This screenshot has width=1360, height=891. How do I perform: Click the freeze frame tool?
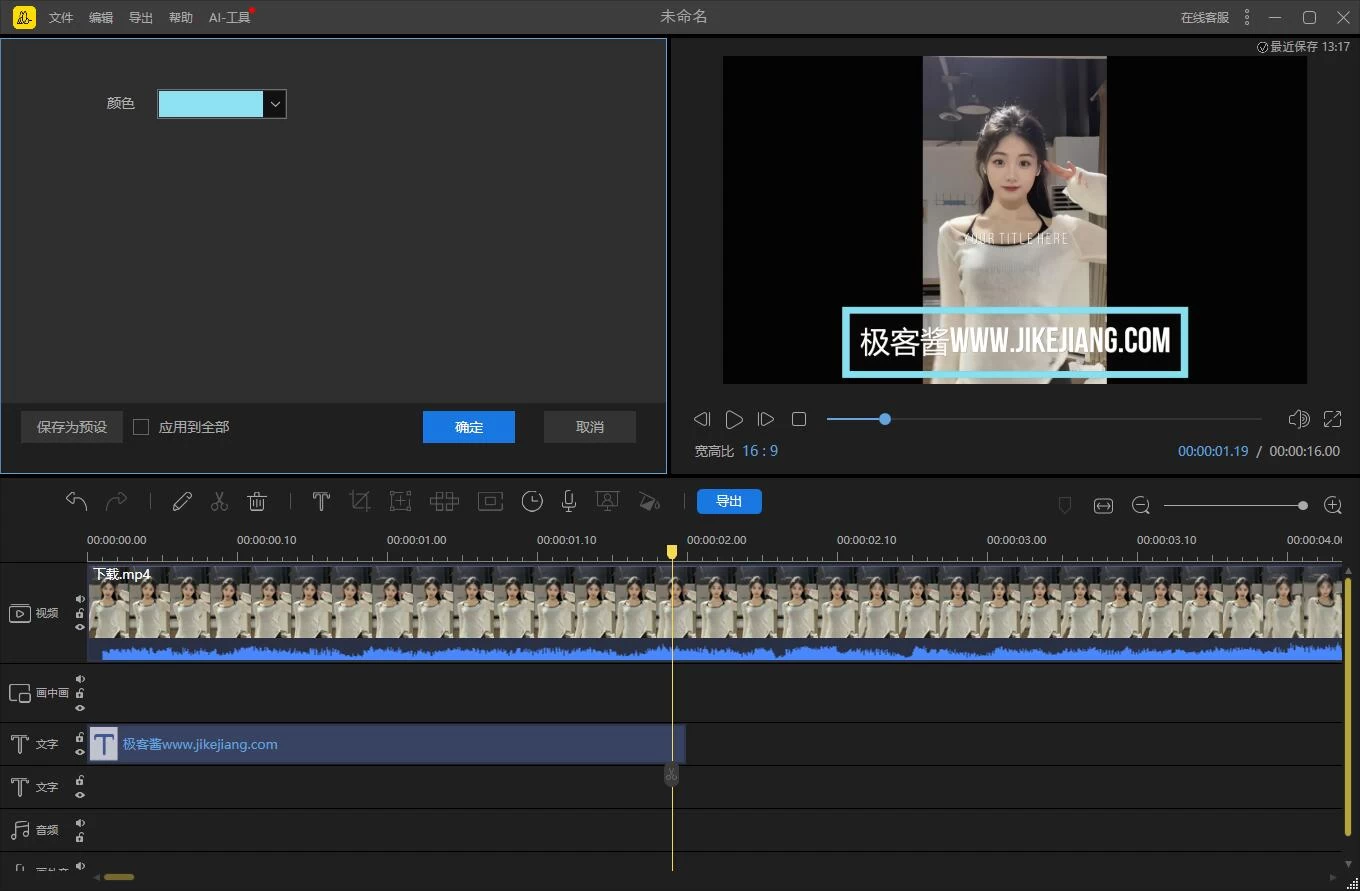pyautogui.click(x=490, y=502)
